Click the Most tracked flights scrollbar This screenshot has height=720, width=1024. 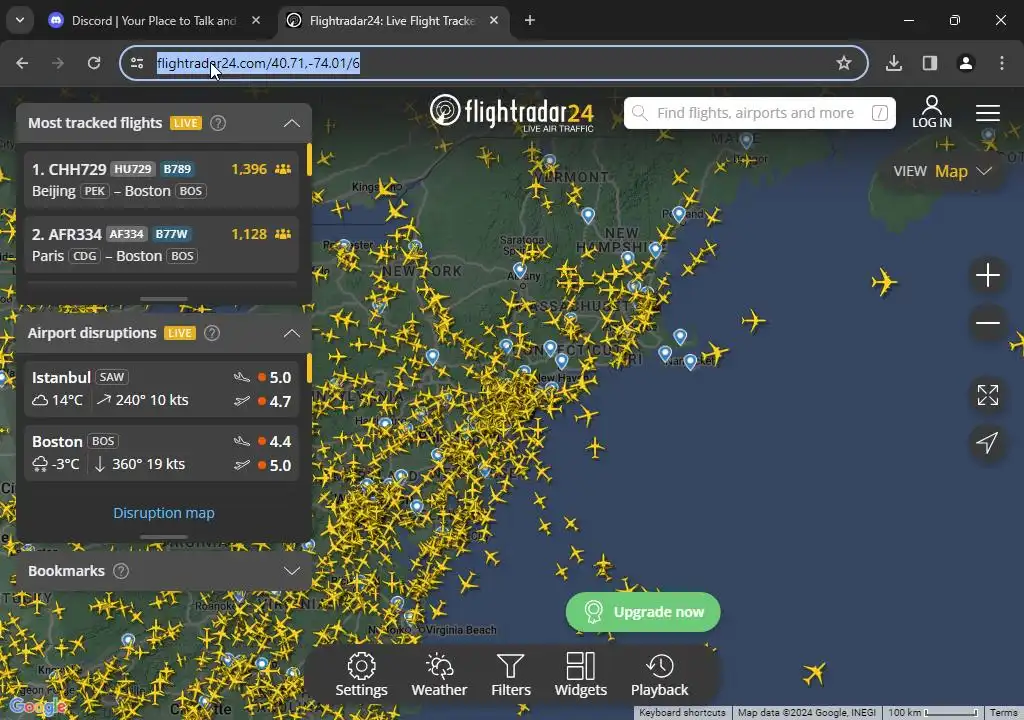point(309,159)
